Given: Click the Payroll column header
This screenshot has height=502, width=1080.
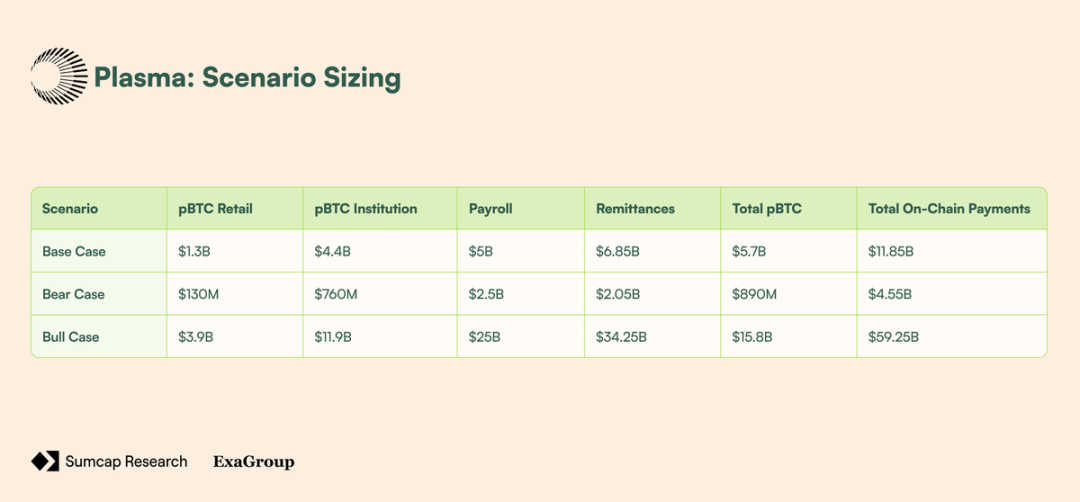Looking at the screenshot, I should coord(490,209).
